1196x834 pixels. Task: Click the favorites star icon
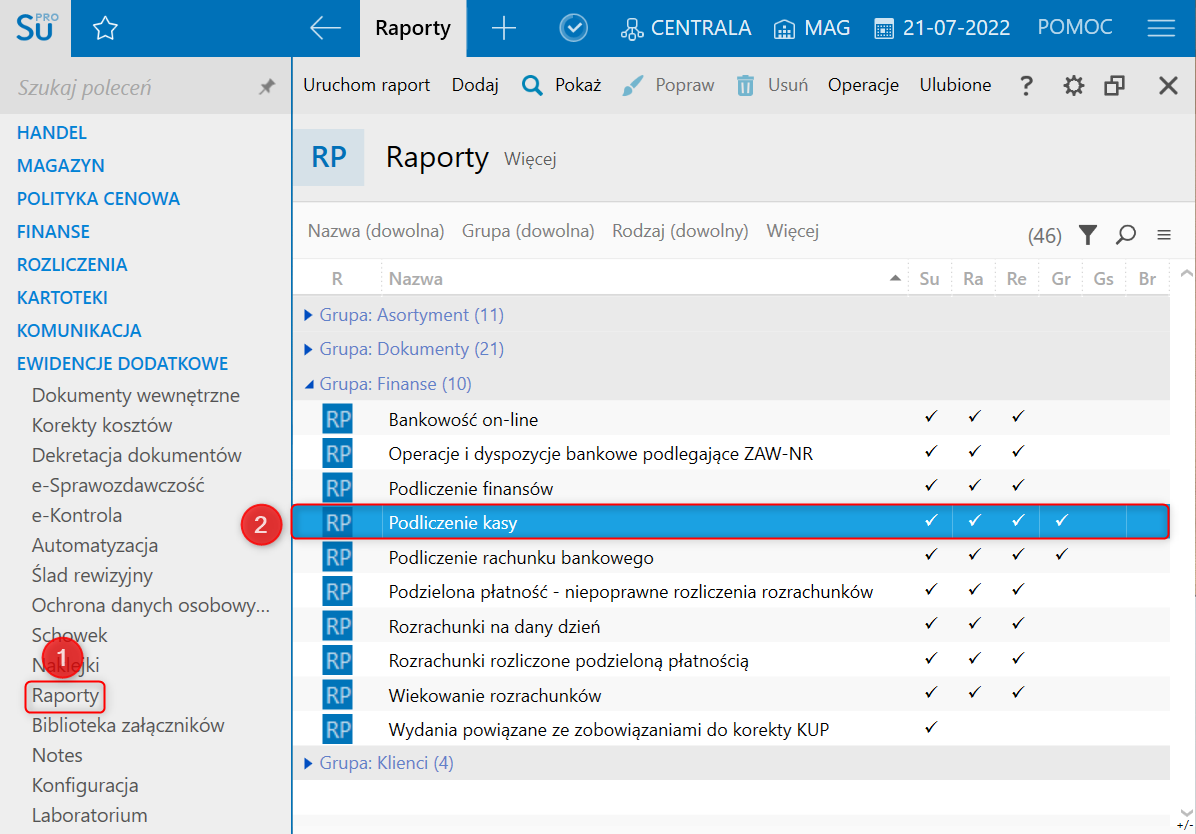click(105, 29)
